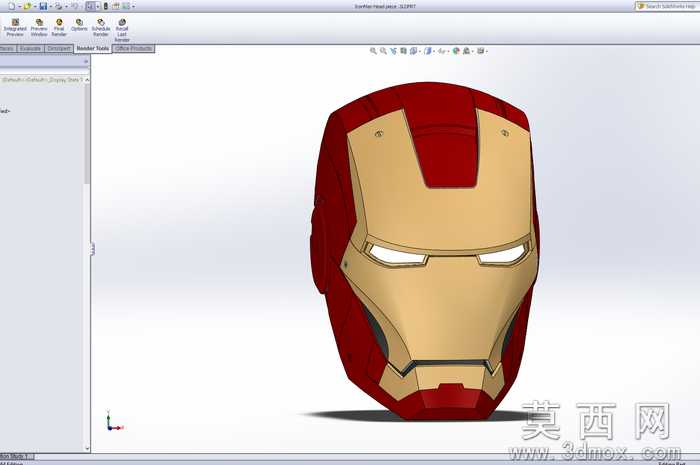Expand the Display Style dropdown arrow
Screen dimensions: 700x465
click(x=434, y=51)
